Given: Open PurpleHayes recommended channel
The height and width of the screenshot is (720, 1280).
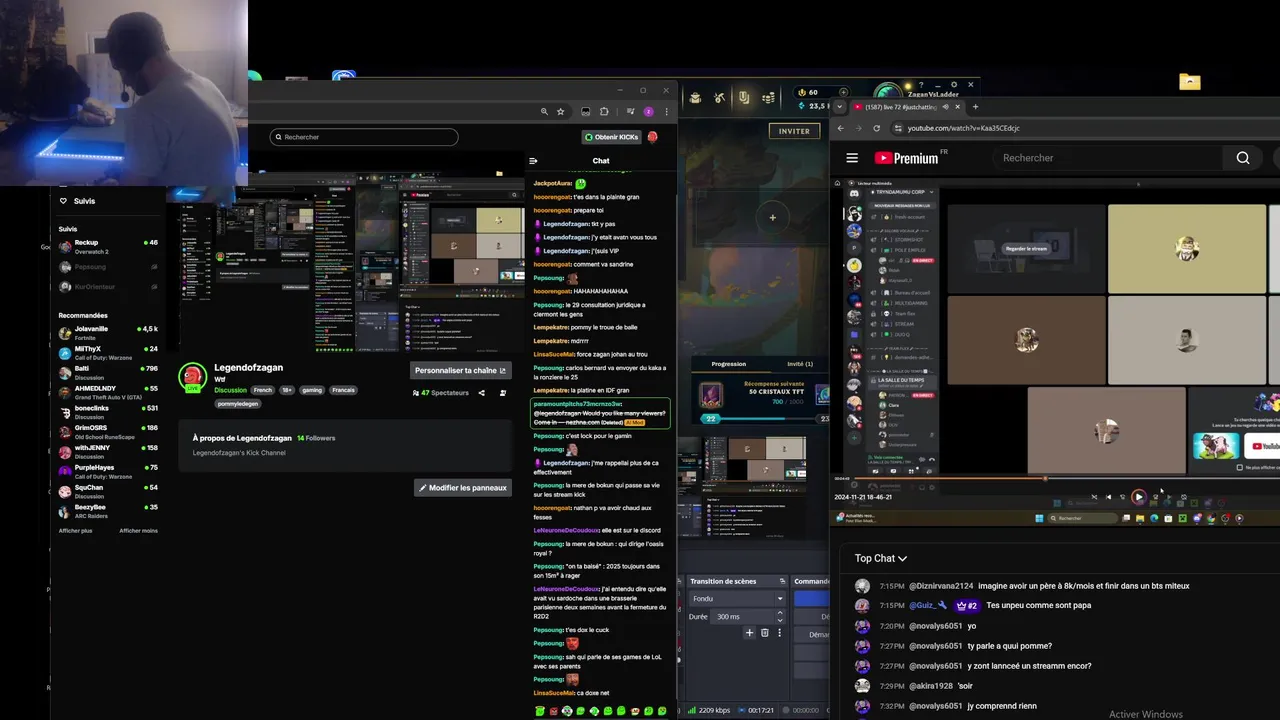Looking at the screenshot, I should click(108, 471).
